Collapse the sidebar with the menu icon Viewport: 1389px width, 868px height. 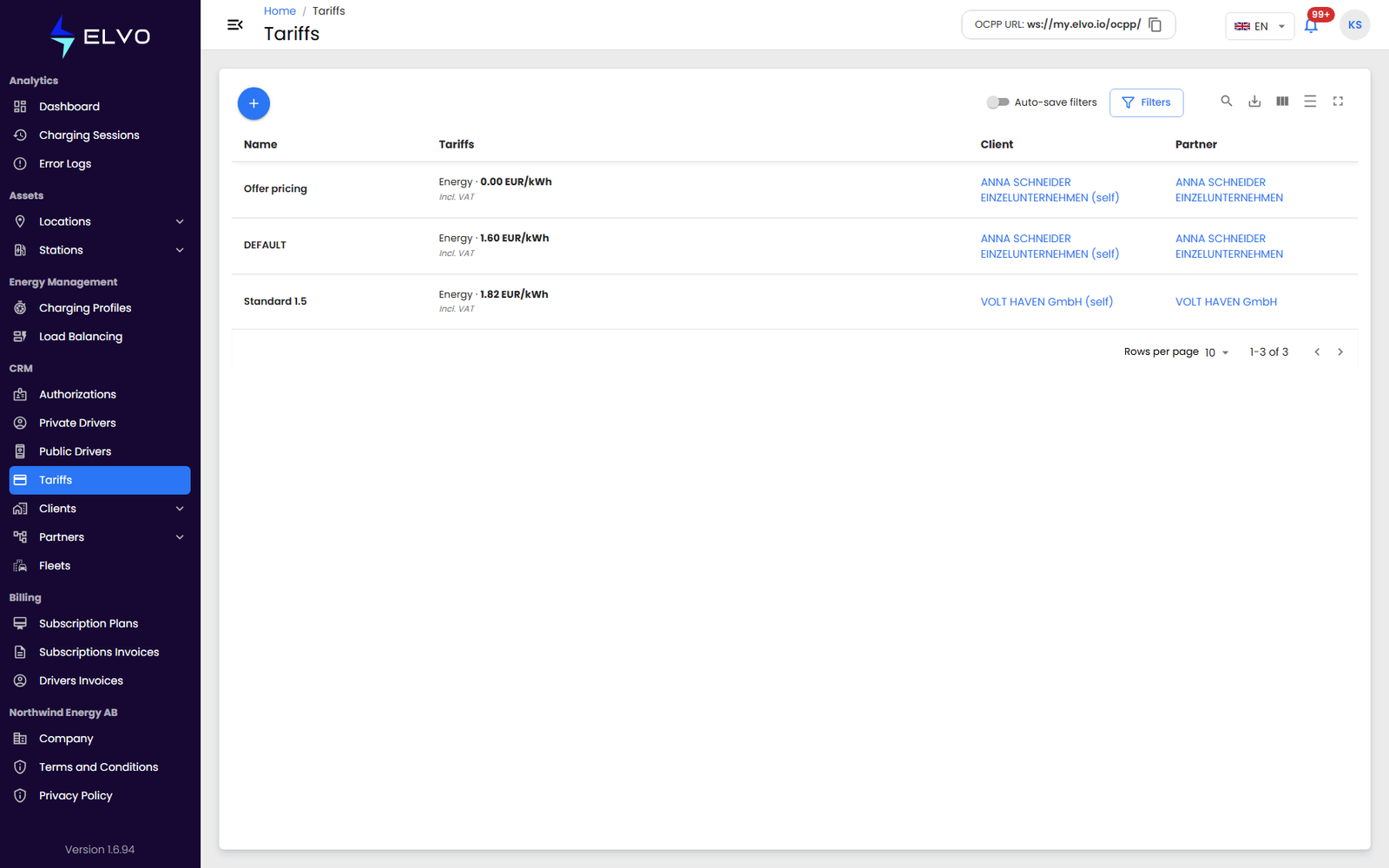pyautogui.click(x=234, y=25)
